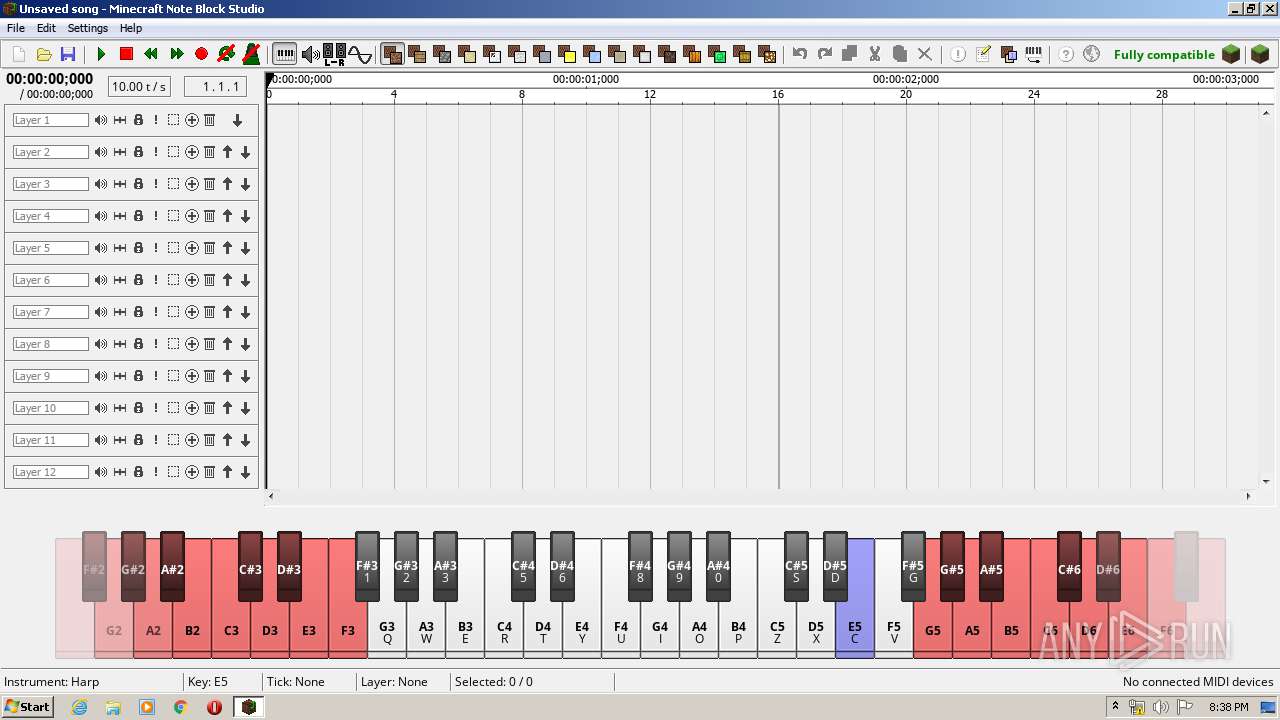Open the website with the globe icon
The width and height of the screenshot is (1280, 720).
(x=1092, y=54)
